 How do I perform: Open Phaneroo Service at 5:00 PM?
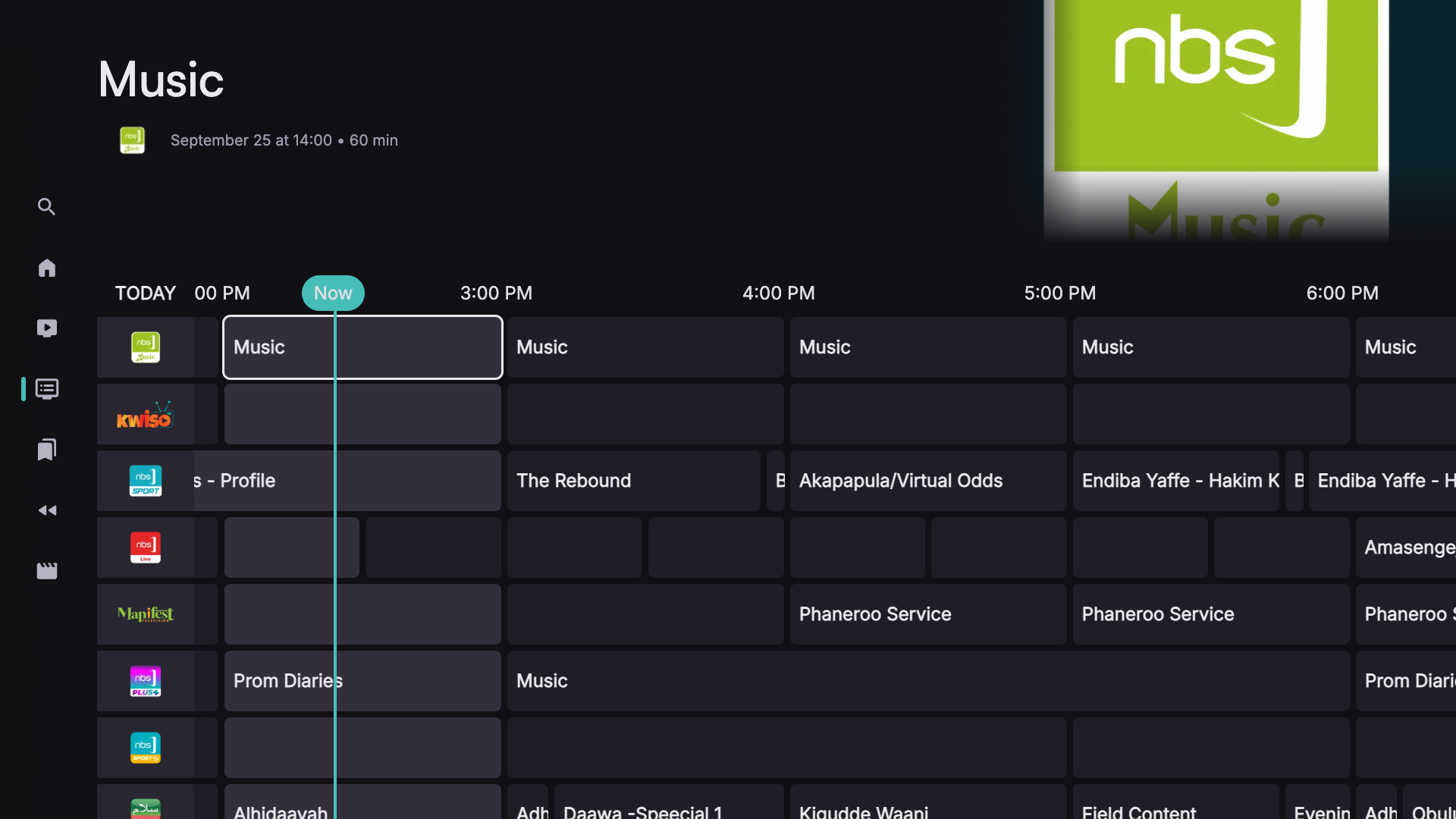pyautogui.click(x=1211, y=614)
